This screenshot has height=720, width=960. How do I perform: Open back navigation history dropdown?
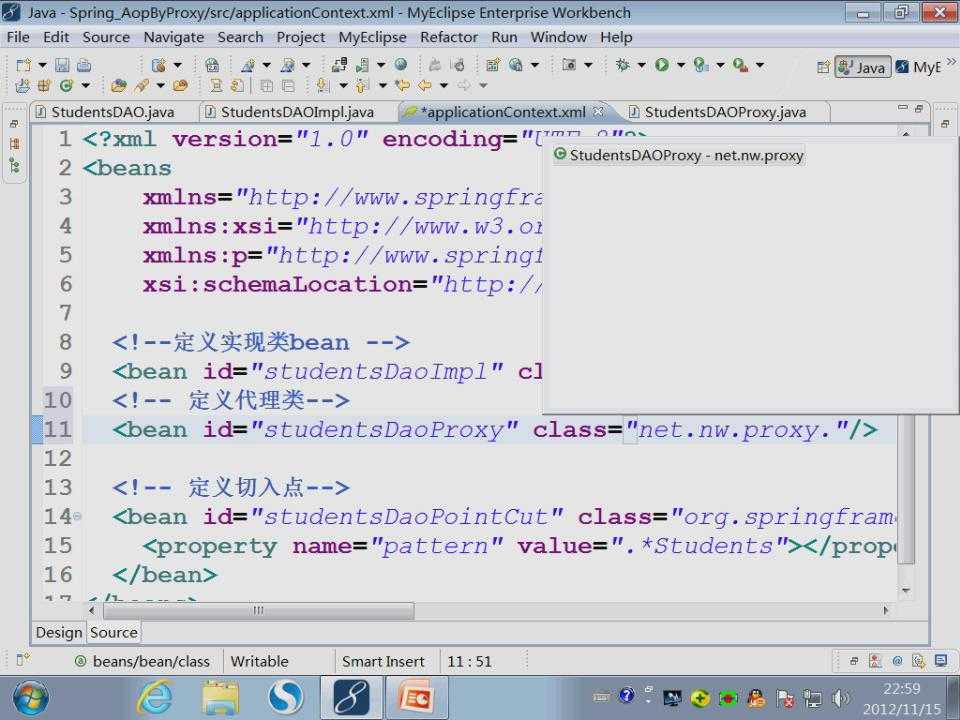click(443, 85)
